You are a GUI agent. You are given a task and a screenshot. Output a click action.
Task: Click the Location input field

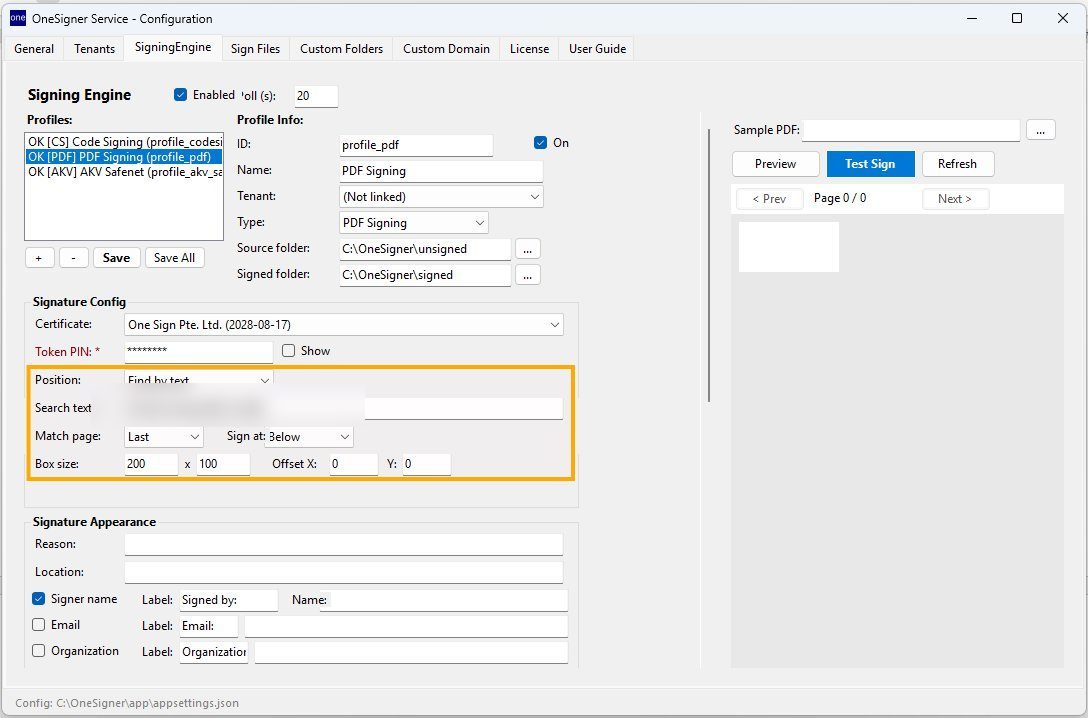(x=343, y=572)
